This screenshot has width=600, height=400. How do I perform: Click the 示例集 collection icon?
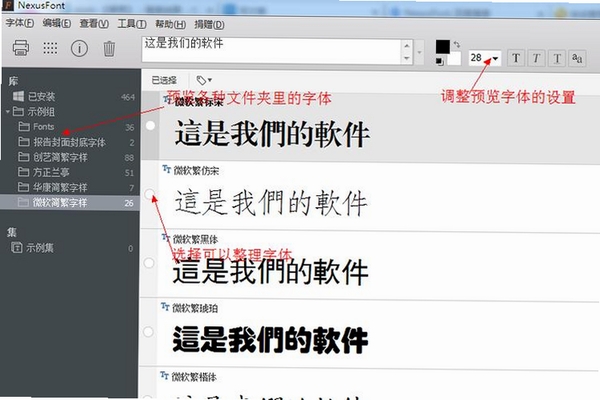coord(16,247)
